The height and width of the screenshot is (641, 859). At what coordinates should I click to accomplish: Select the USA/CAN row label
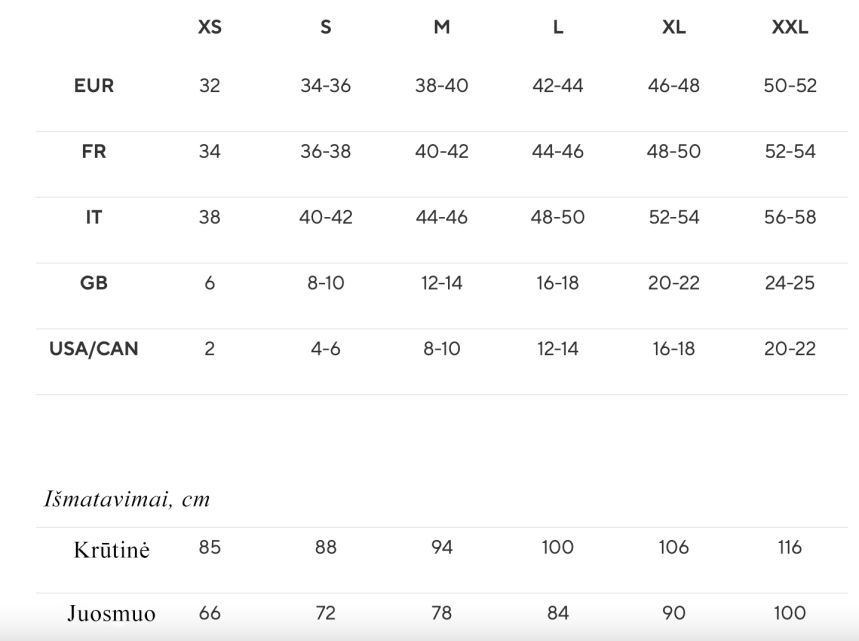(x=94, y=348)
